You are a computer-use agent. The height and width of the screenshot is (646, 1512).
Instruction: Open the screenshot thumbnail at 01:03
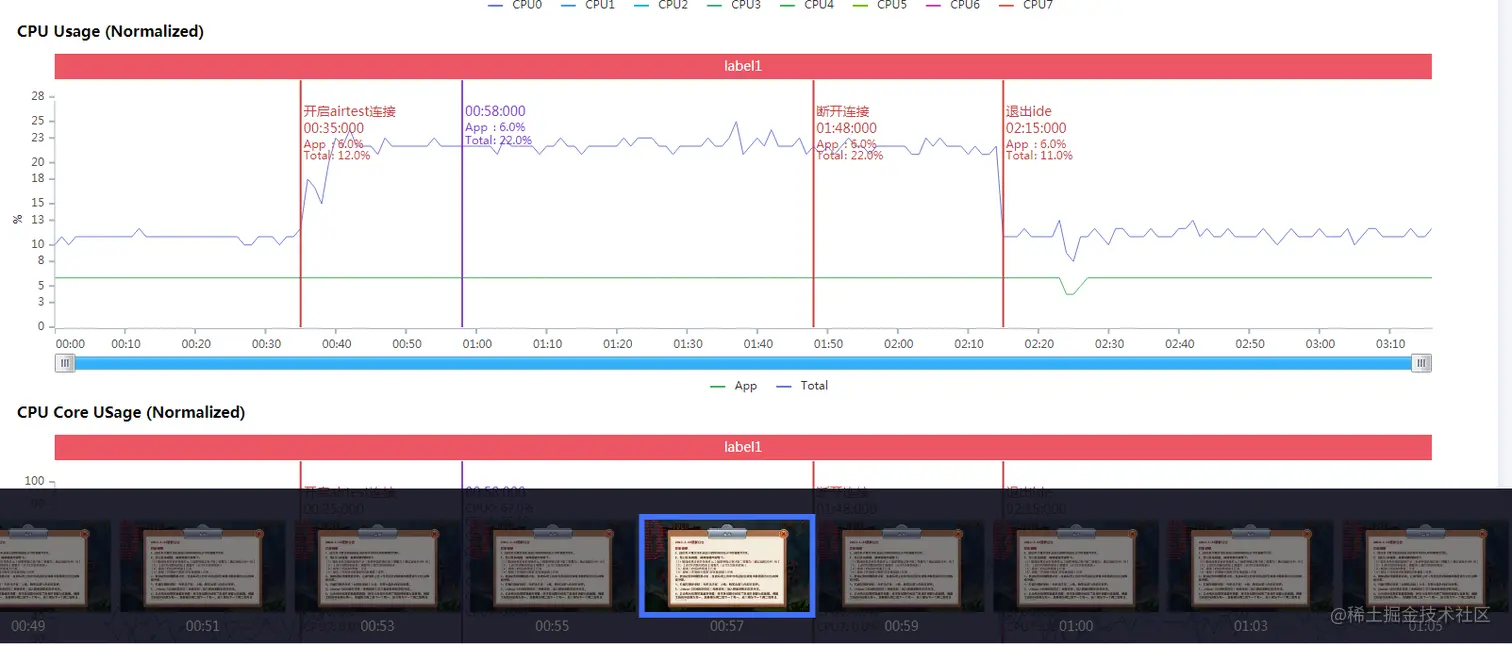[1250, 566]
